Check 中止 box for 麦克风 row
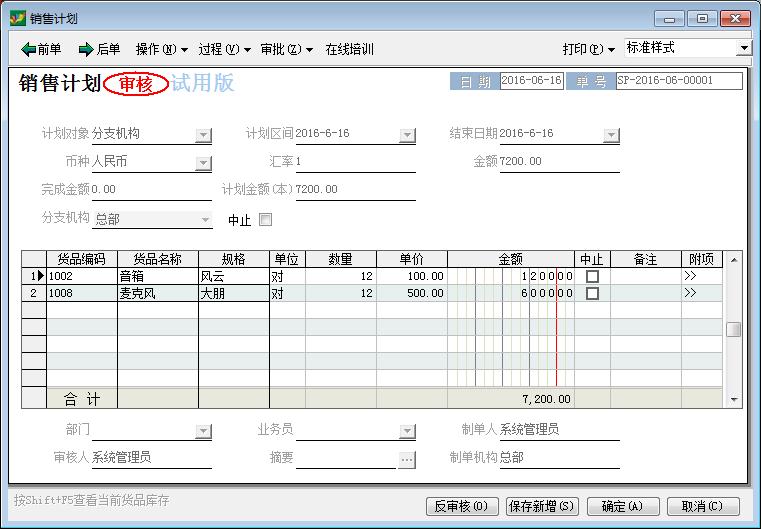The width and height of the screenshot is (761, 529). tap(592, 294)
